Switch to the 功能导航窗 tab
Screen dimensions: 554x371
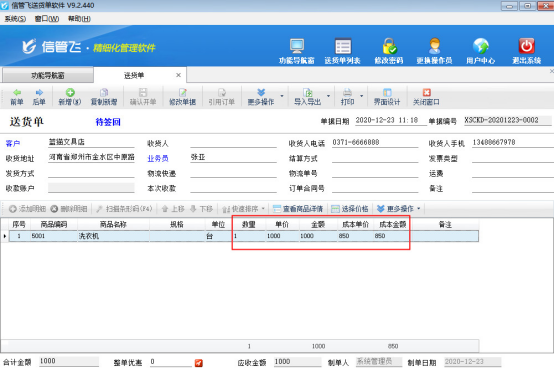pyautogui.click(x=48, y=75)
